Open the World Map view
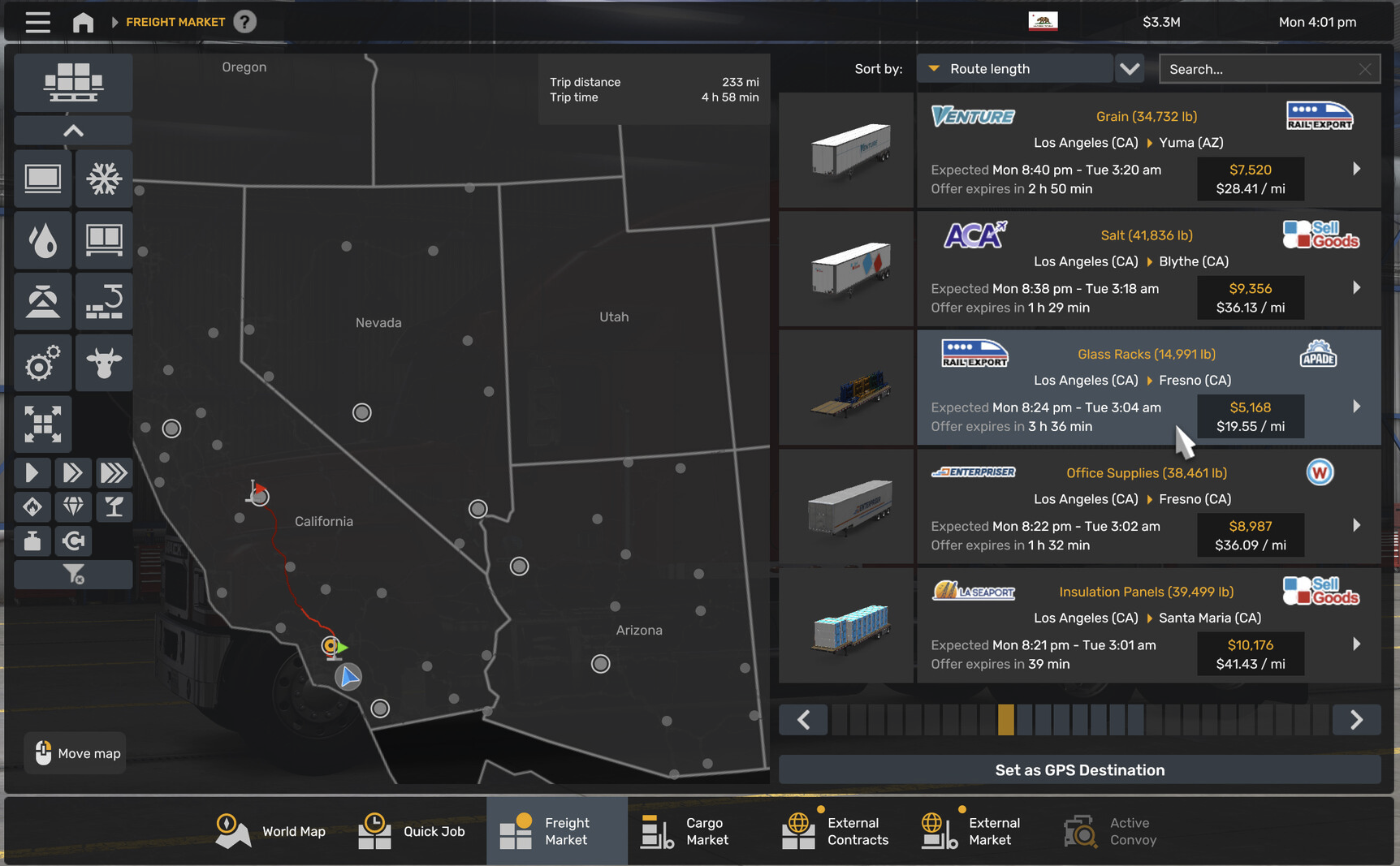1400x866 pixels. pos(270,830)
